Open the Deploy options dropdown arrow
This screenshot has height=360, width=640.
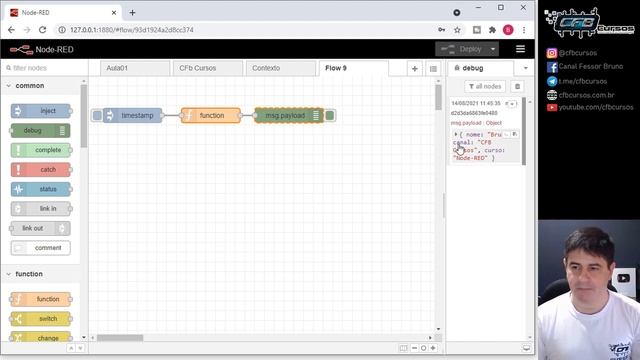coord(493,49)
